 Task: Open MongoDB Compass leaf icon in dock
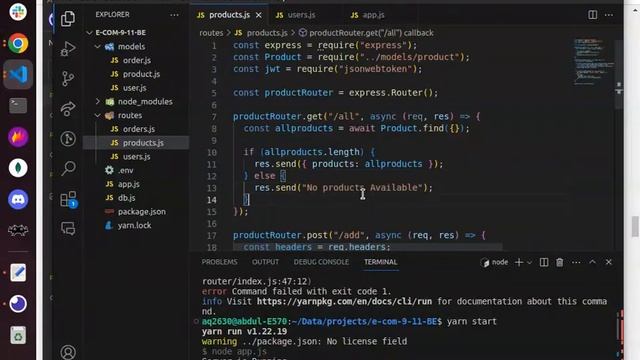(18, 168)
